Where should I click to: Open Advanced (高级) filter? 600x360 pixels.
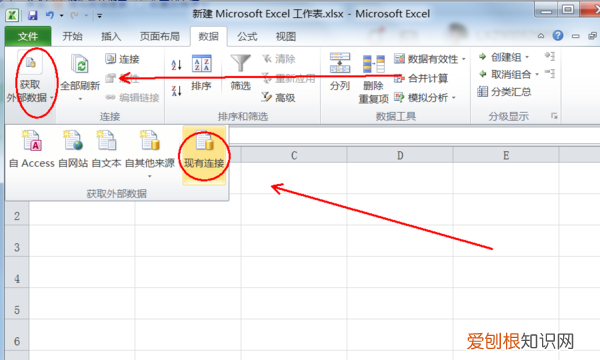(279, 98)
